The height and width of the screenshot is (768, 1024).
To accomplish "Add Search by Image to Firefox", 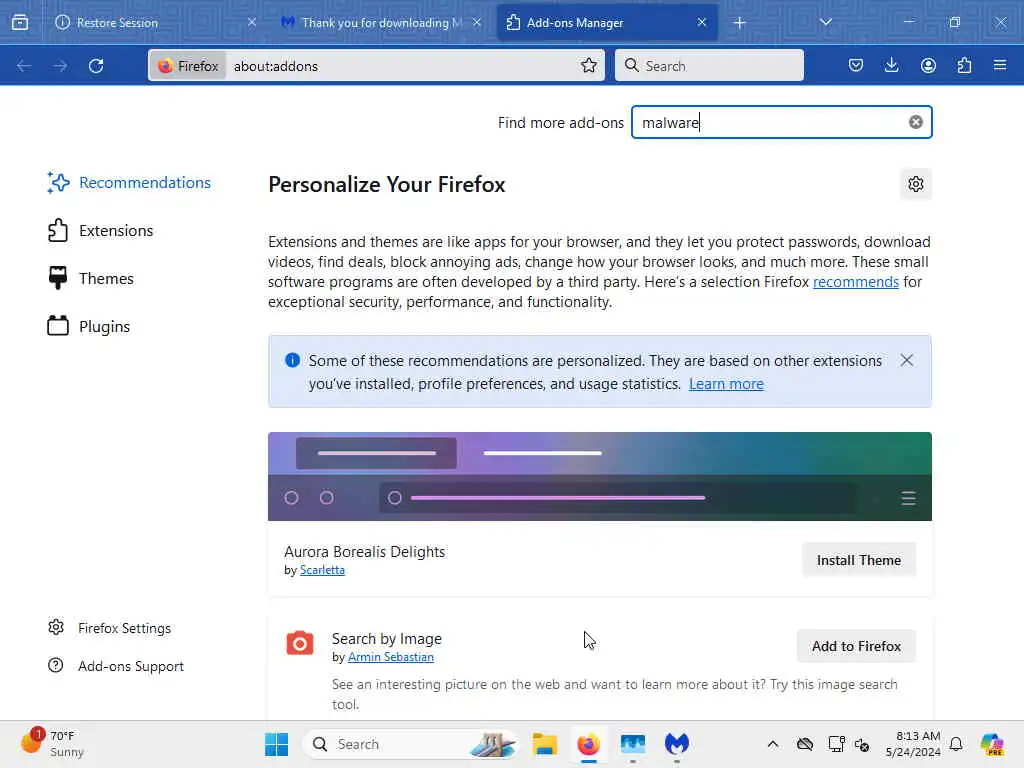I will click(x=856, y=646).
